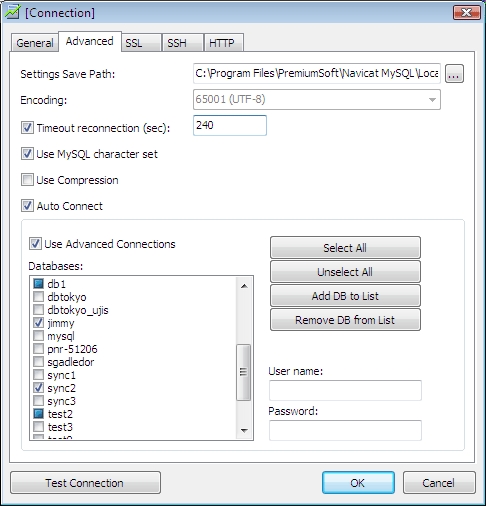Enable Use Compression option
486x506 pixels.
(27, 180)
